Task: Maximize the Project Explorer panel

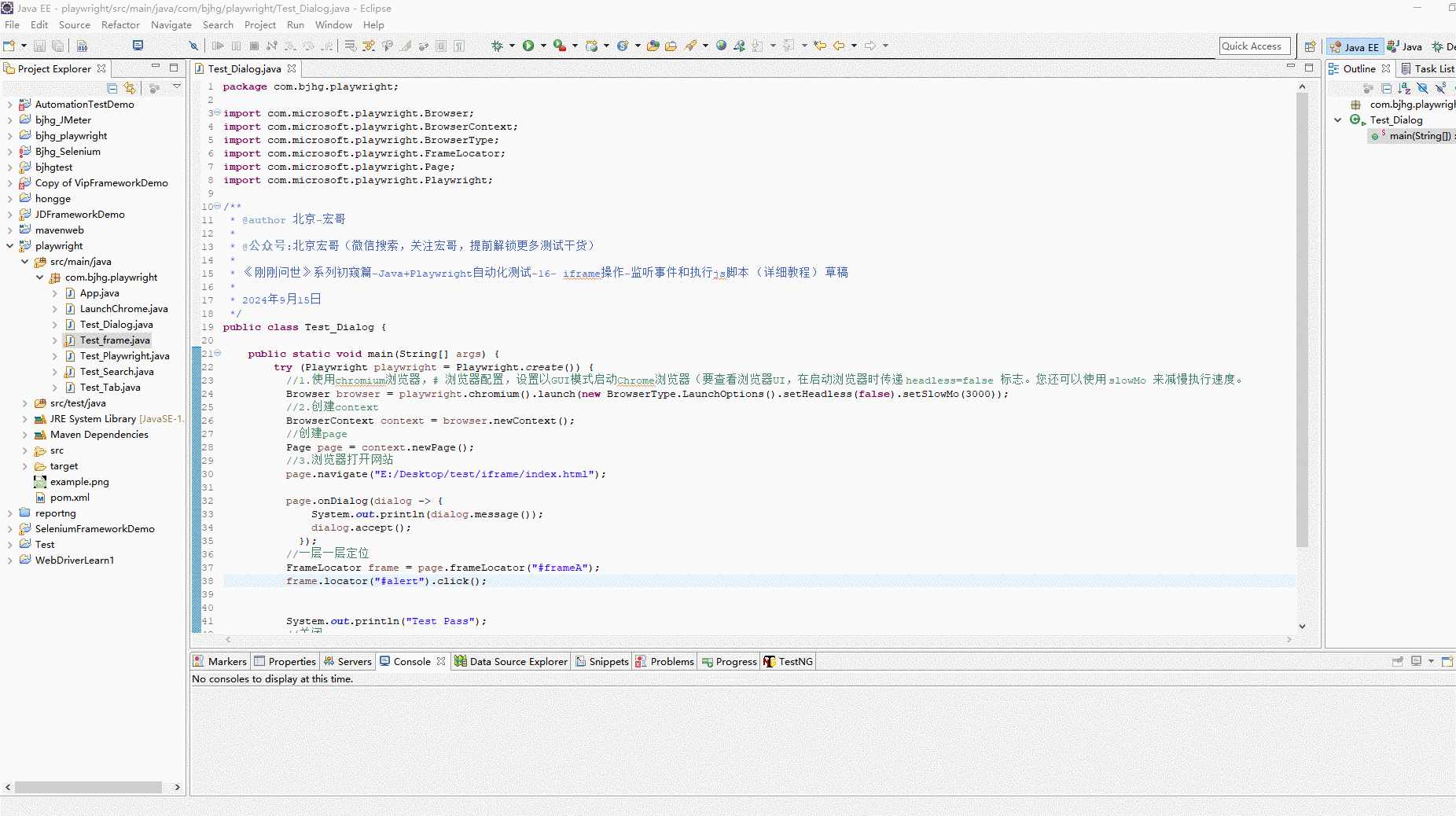Action: pos(174,68)
